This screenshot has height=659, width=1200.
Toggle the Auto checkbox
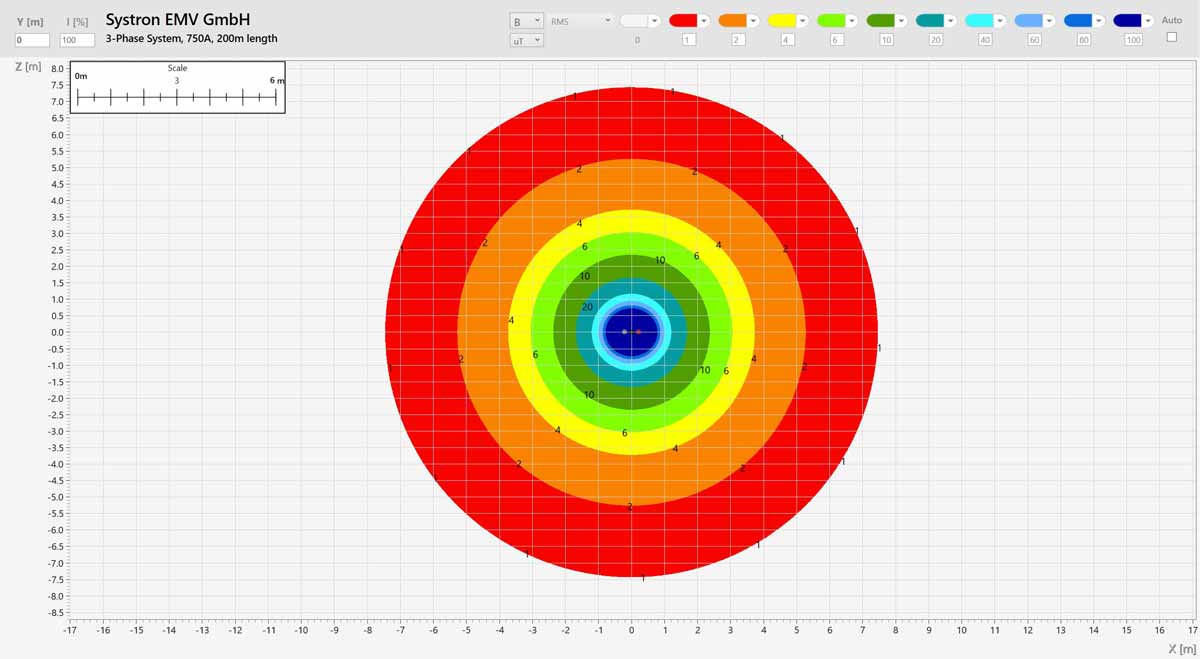click(1172, 37)
